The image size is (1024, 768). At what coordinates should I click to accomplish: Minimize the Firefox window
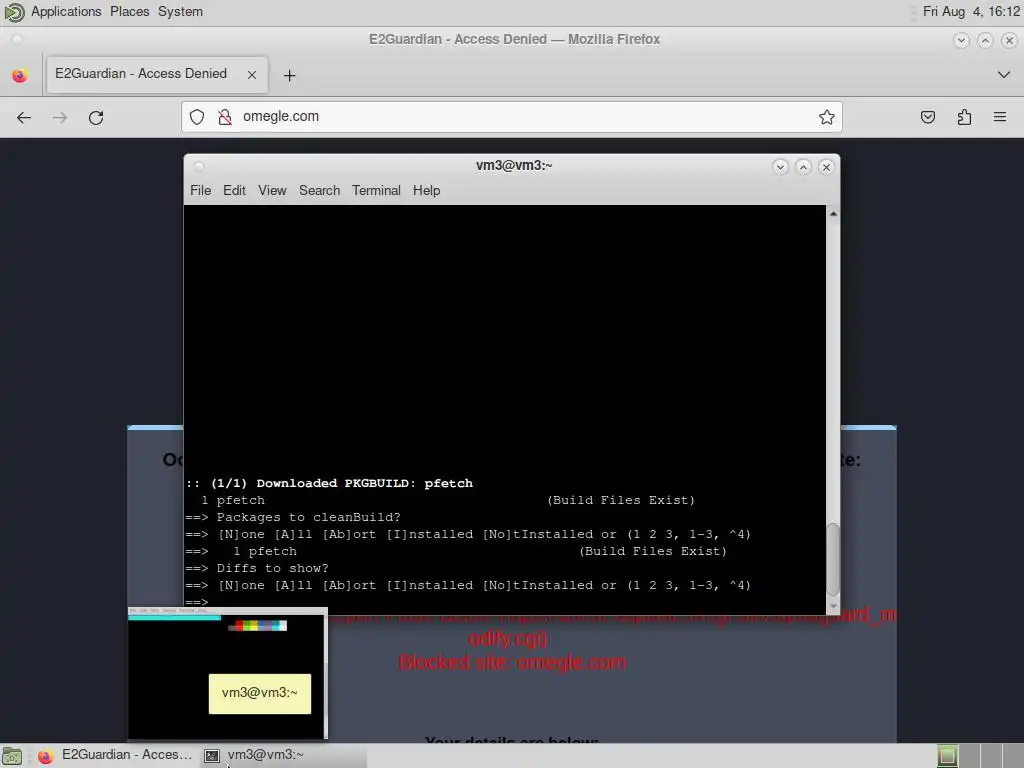(961, 40)
